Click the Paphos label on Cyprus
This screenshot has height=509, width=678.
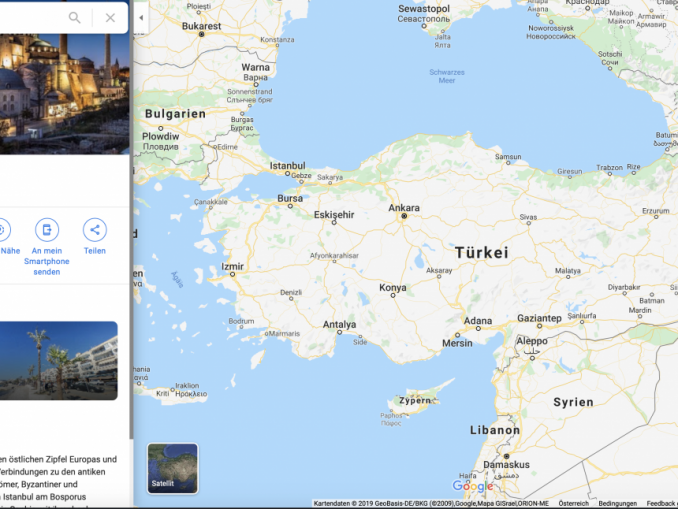(x=391, y=415)
